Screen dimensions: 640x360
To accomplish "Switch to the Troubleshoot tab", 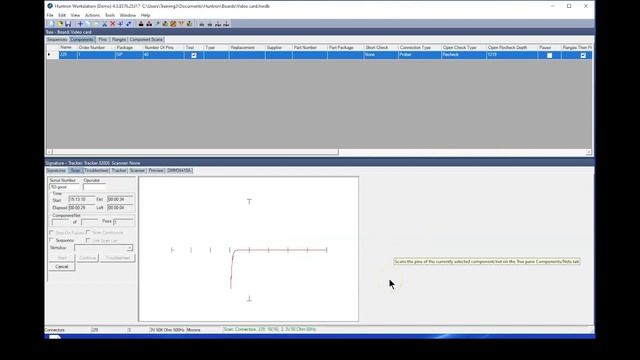I will click(96, 171).
